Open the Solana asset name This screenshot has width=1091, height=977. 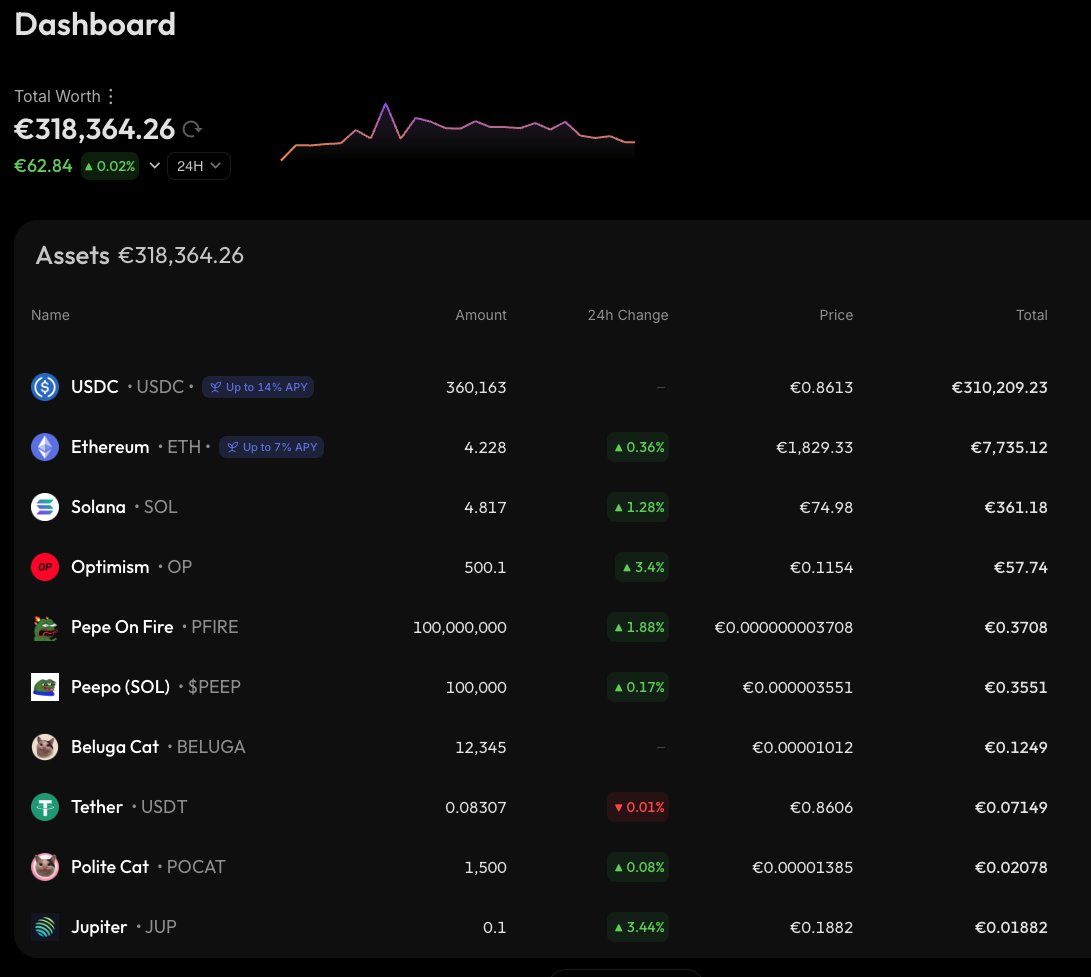click(x=98, y=507)
